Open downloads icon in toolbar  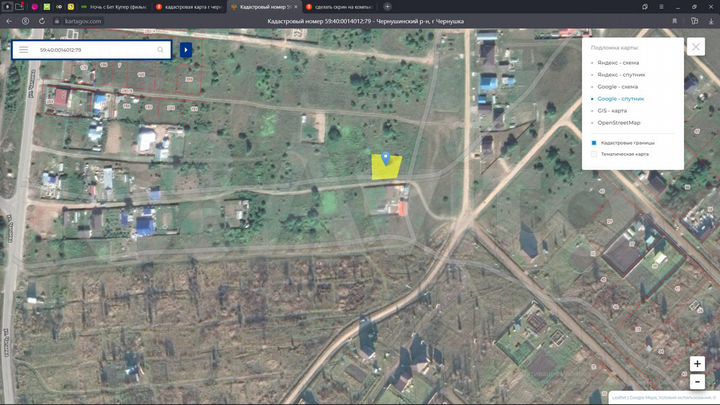tap(711, 21)
